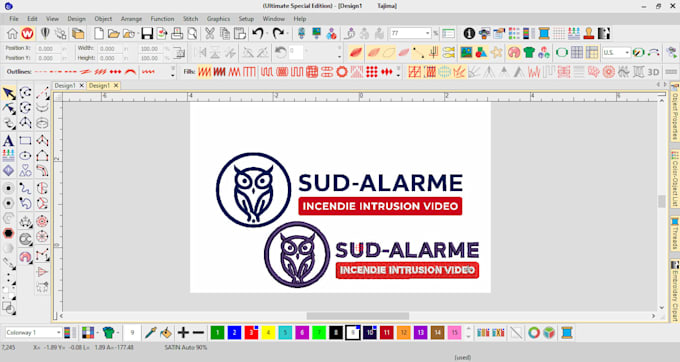The width and height of the screenshot is (680, 362).
Task: Open the Graphics menu
Action: coord(218,19)
